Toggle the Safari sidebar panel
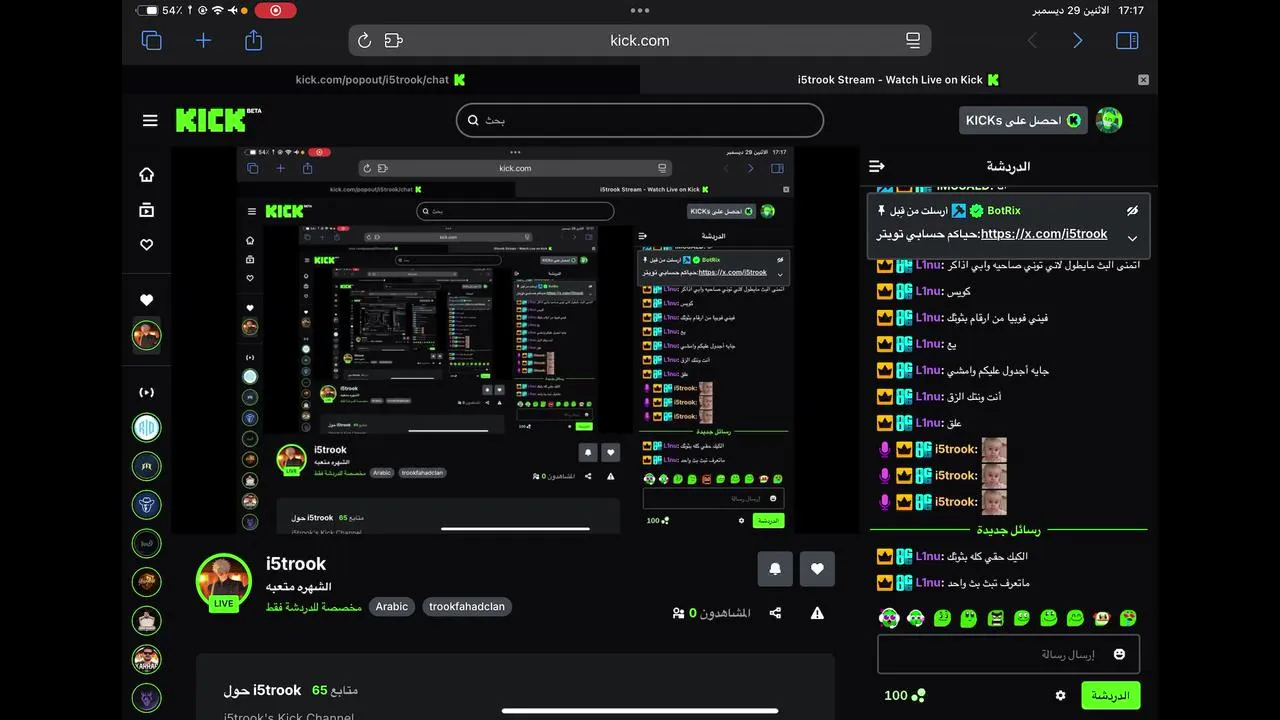Viewport: 1280px width, 720px height. coord(1127,40)
